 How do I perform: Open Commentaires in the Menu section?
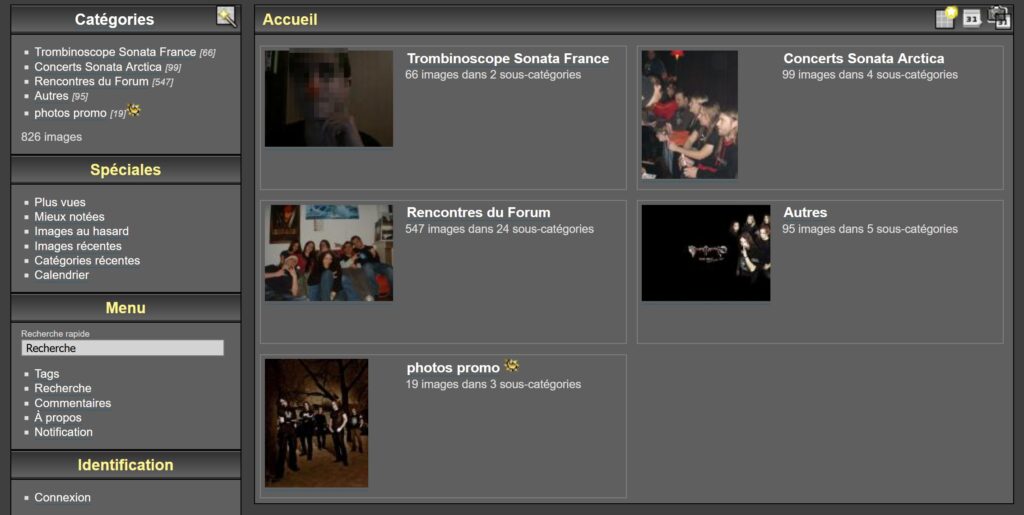point(72,403)
